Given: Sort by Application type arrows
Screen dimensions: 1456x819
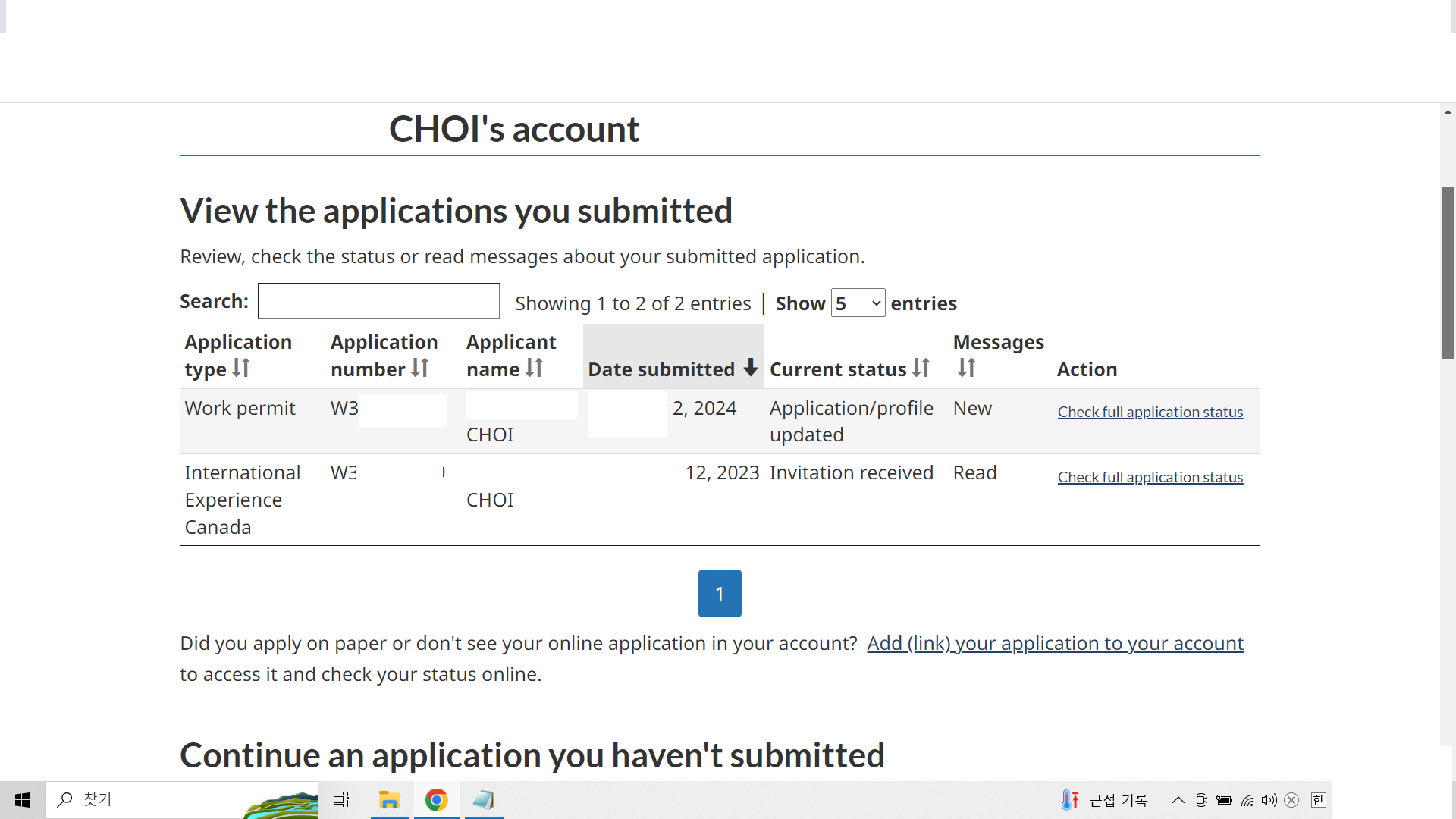Looking at the screenshot, I should [241, 368].
